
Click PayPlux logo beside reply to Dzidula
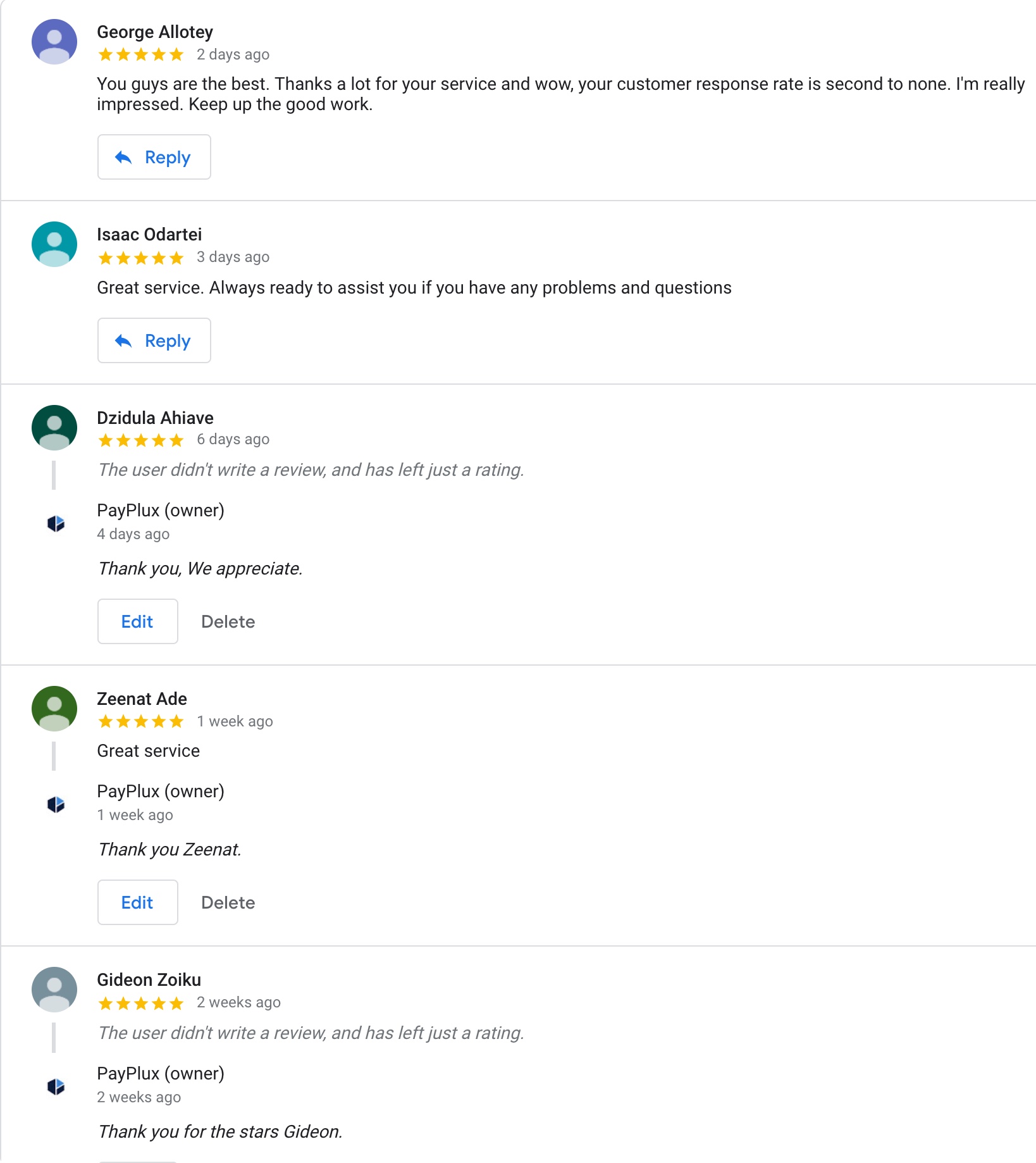[56, 523]
